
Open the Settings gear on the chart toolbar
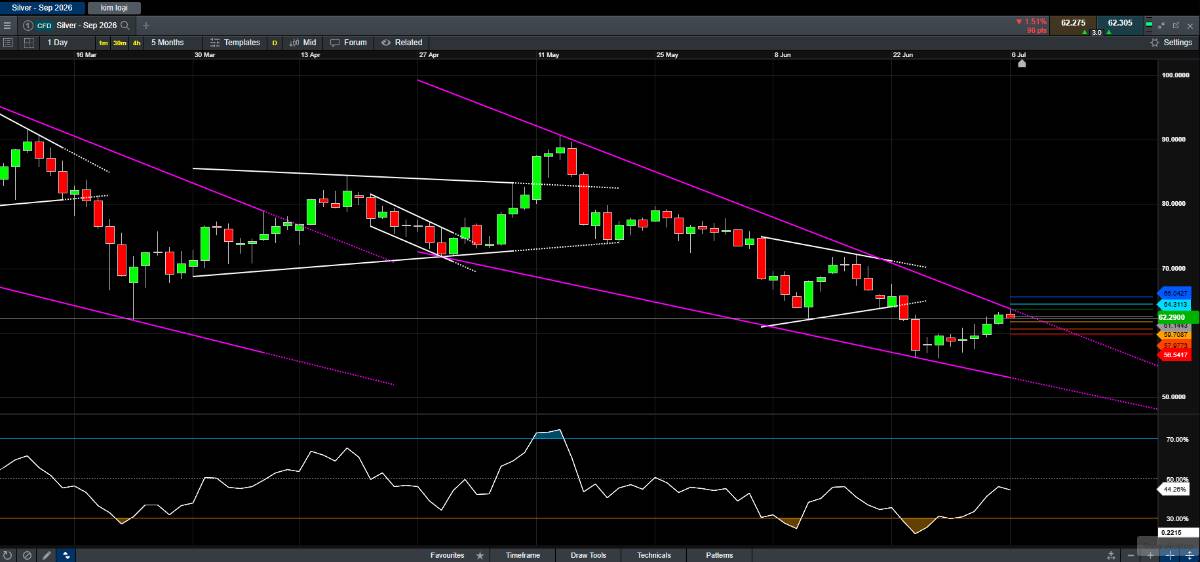coord(1170,43)
